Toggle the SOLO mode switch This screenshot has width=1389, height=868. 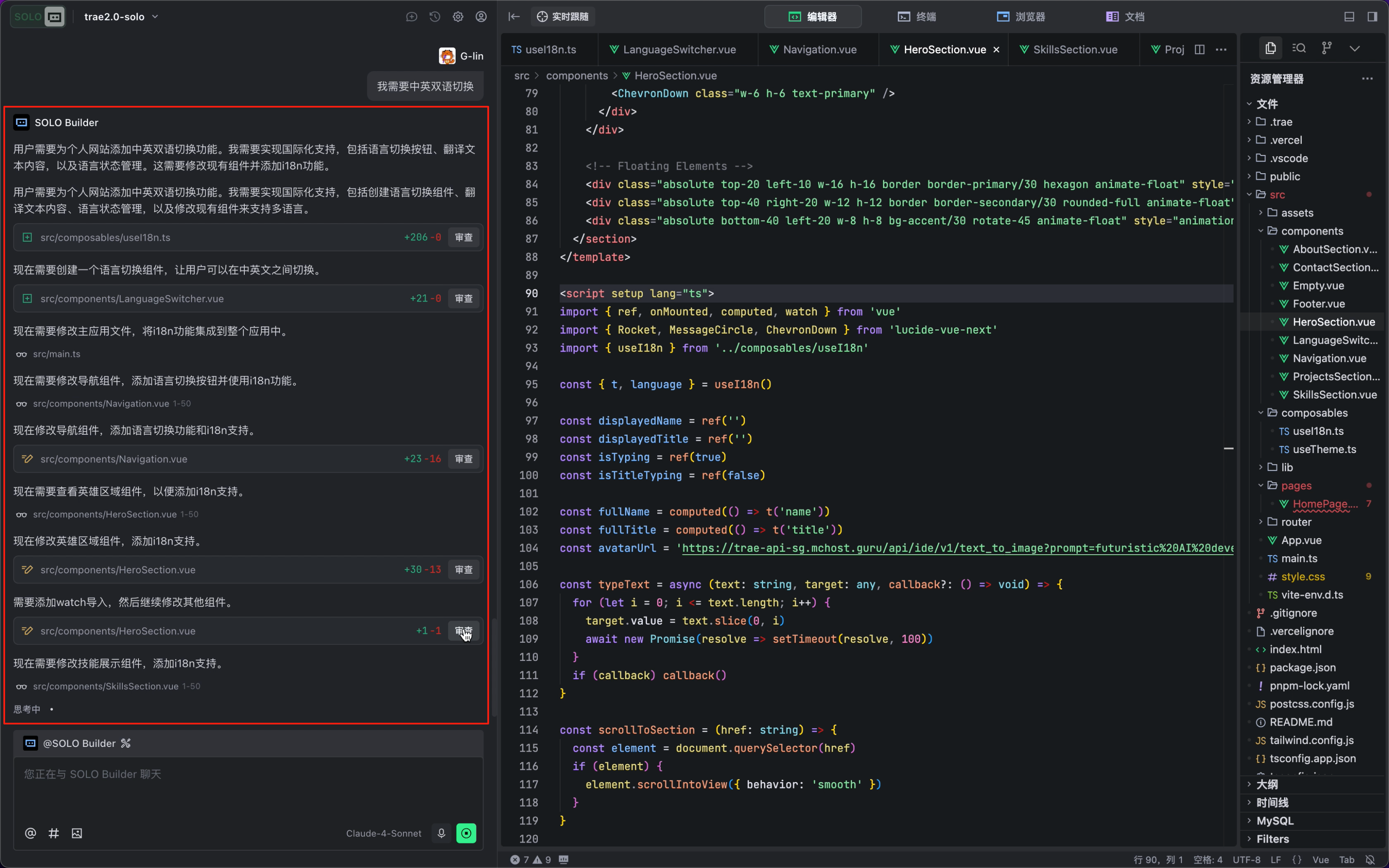(38, 17)
